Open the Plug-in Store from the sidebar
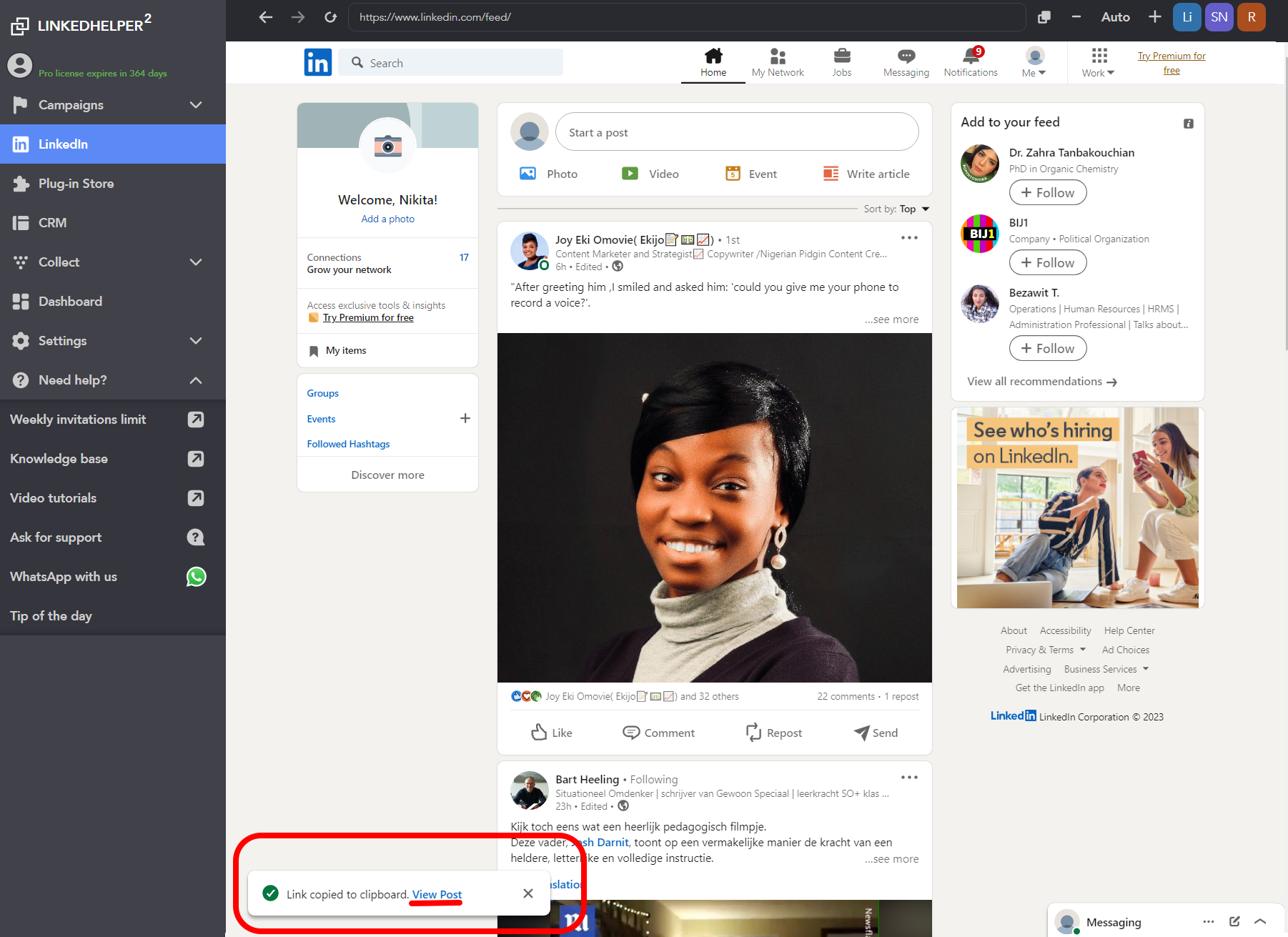 pos(76,183)
